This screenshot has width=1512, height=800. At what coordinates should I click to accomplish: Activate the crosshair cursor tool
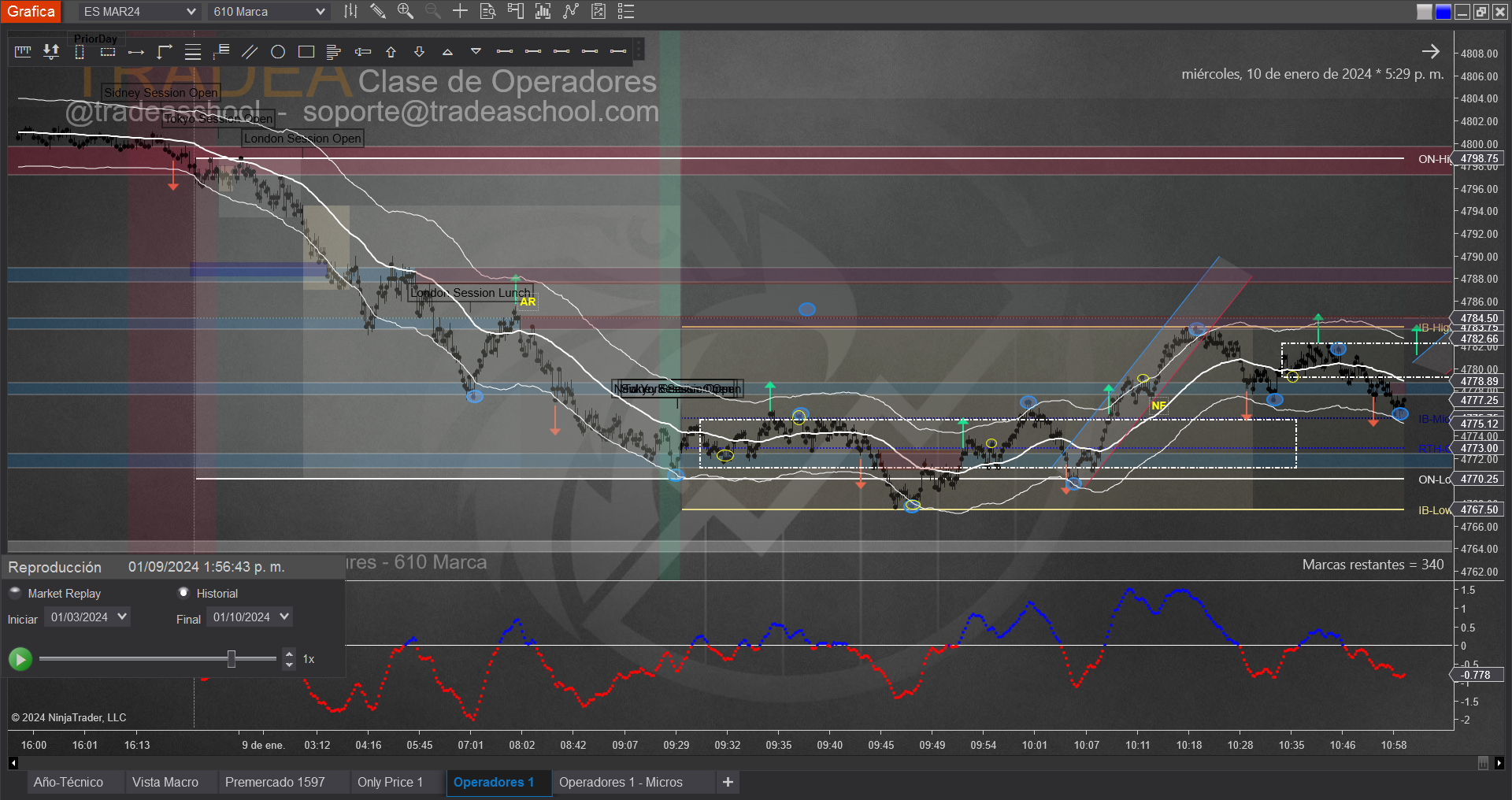point(461,11)
